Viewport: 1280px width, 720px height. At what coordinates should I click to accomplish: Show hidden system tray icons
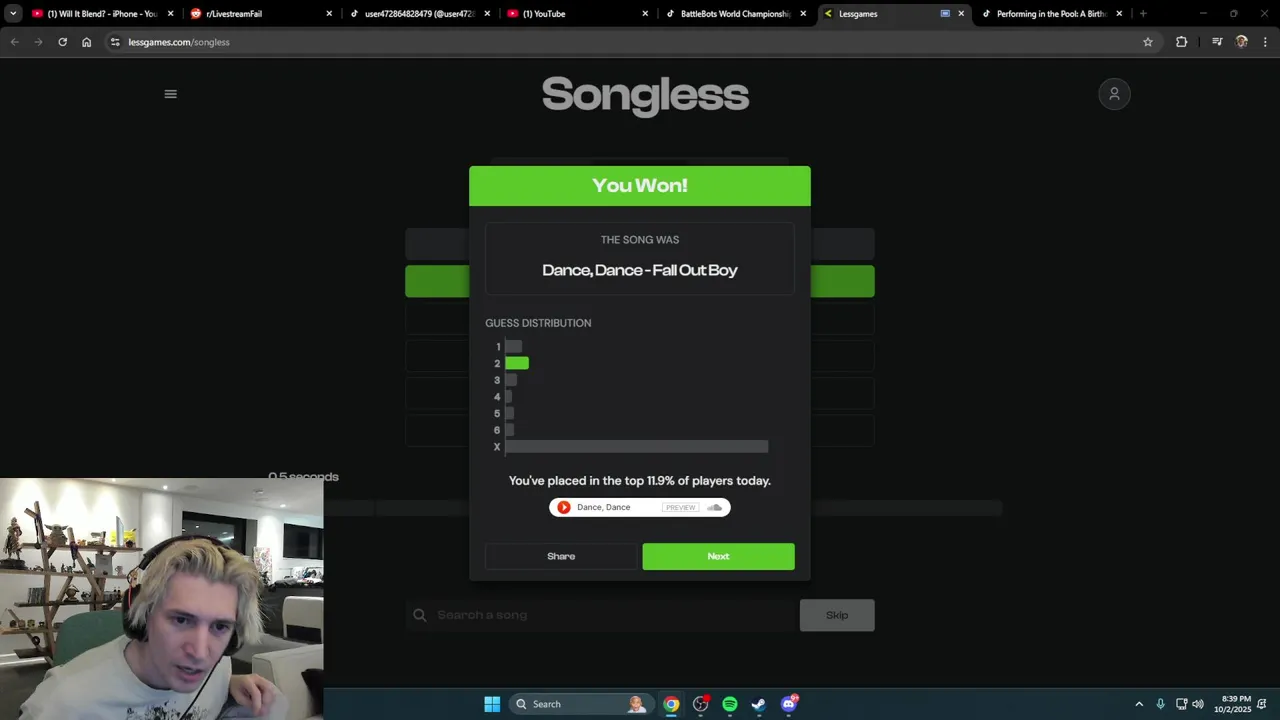pyautogui.click(x=1138, y=704)
